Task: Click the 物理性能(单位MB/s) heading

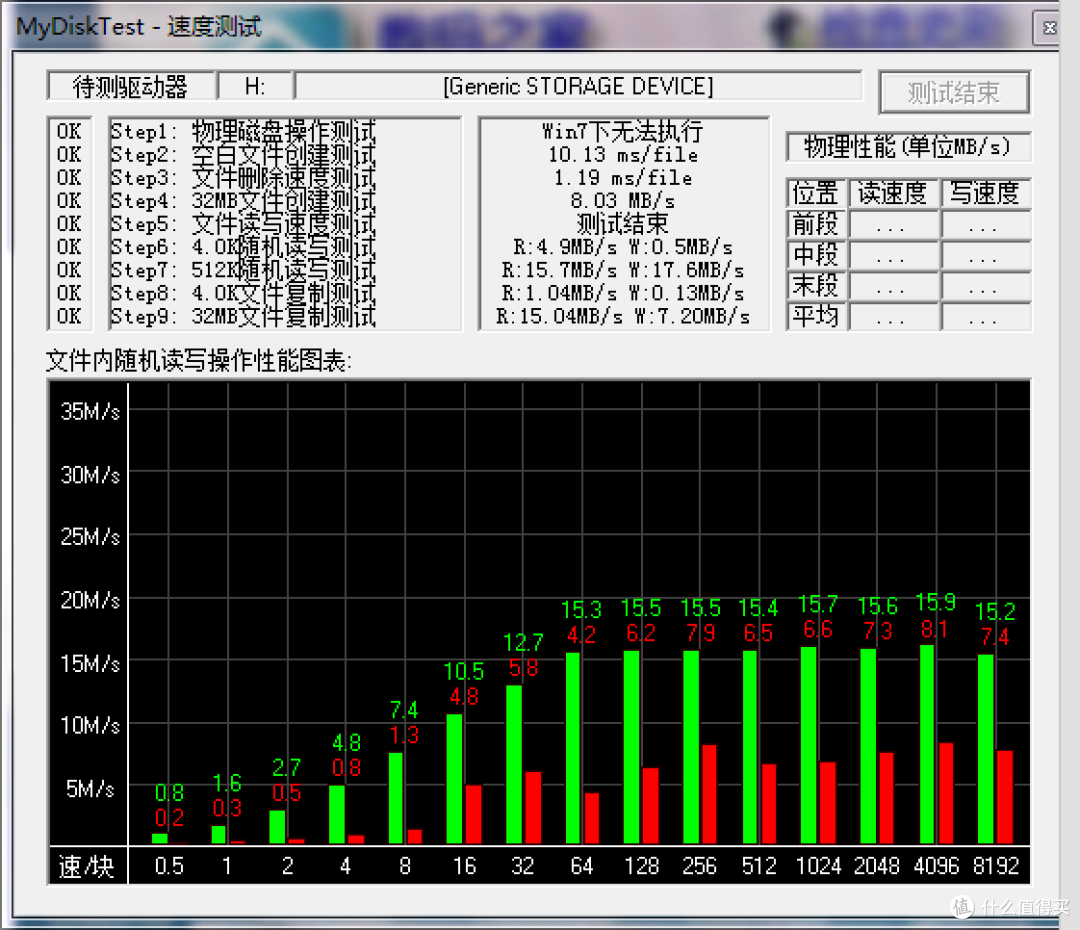Action: (x=908, y=147)
